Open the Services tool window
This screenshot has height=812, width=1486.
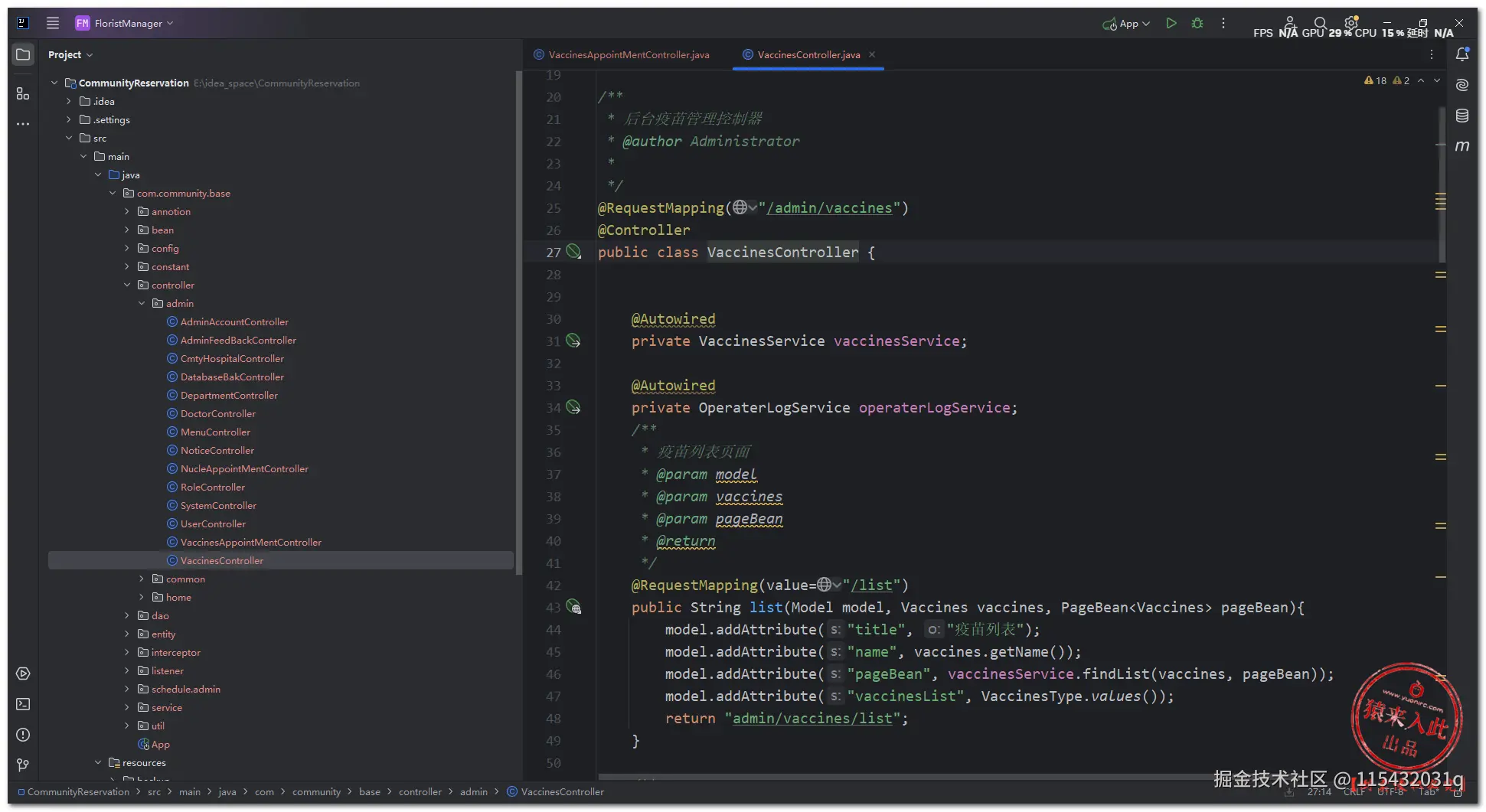(23, 673)
